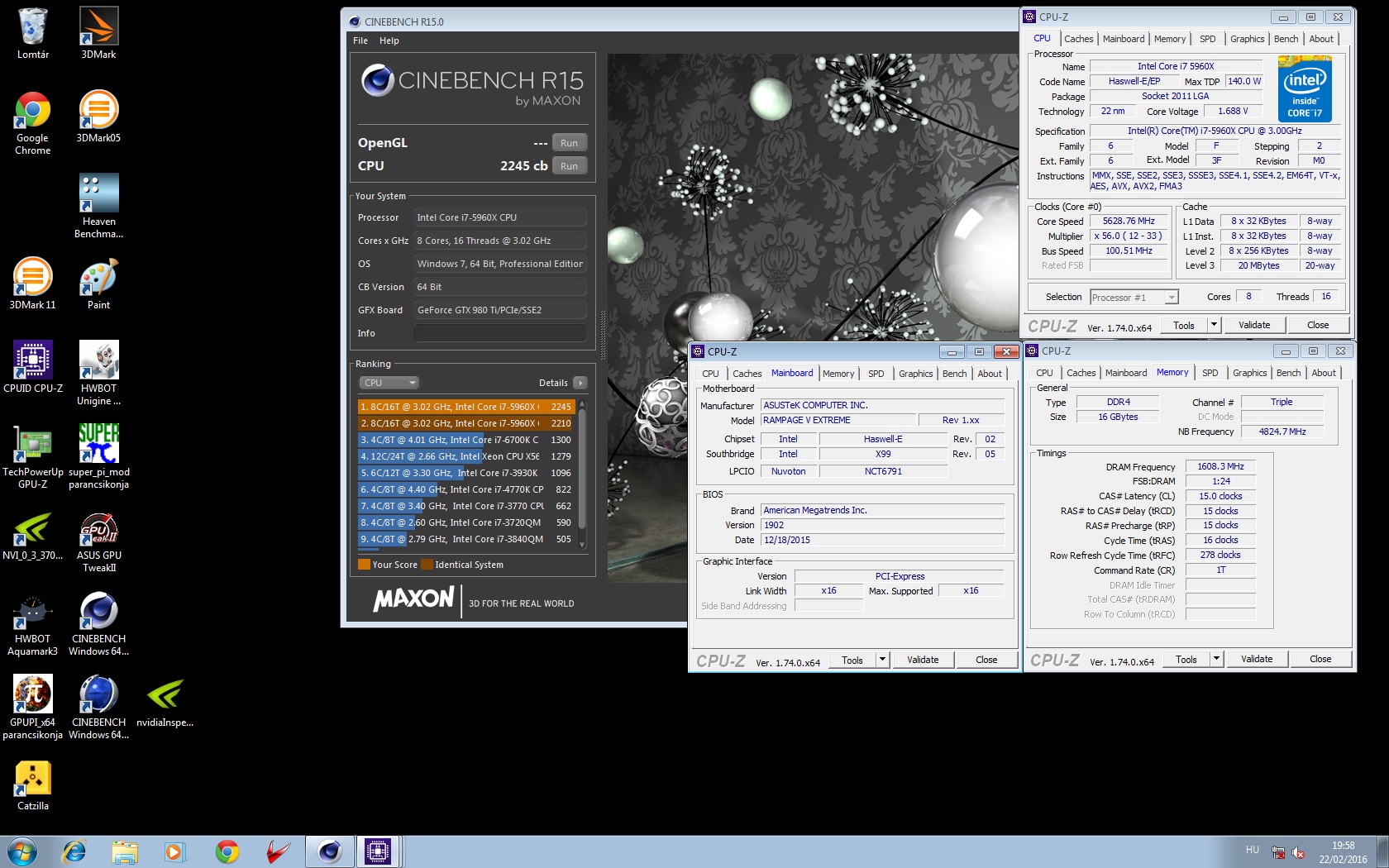Open the CPU ranking type dropdown
This screenshot has width=1389, height=868.
click(389, 383)
